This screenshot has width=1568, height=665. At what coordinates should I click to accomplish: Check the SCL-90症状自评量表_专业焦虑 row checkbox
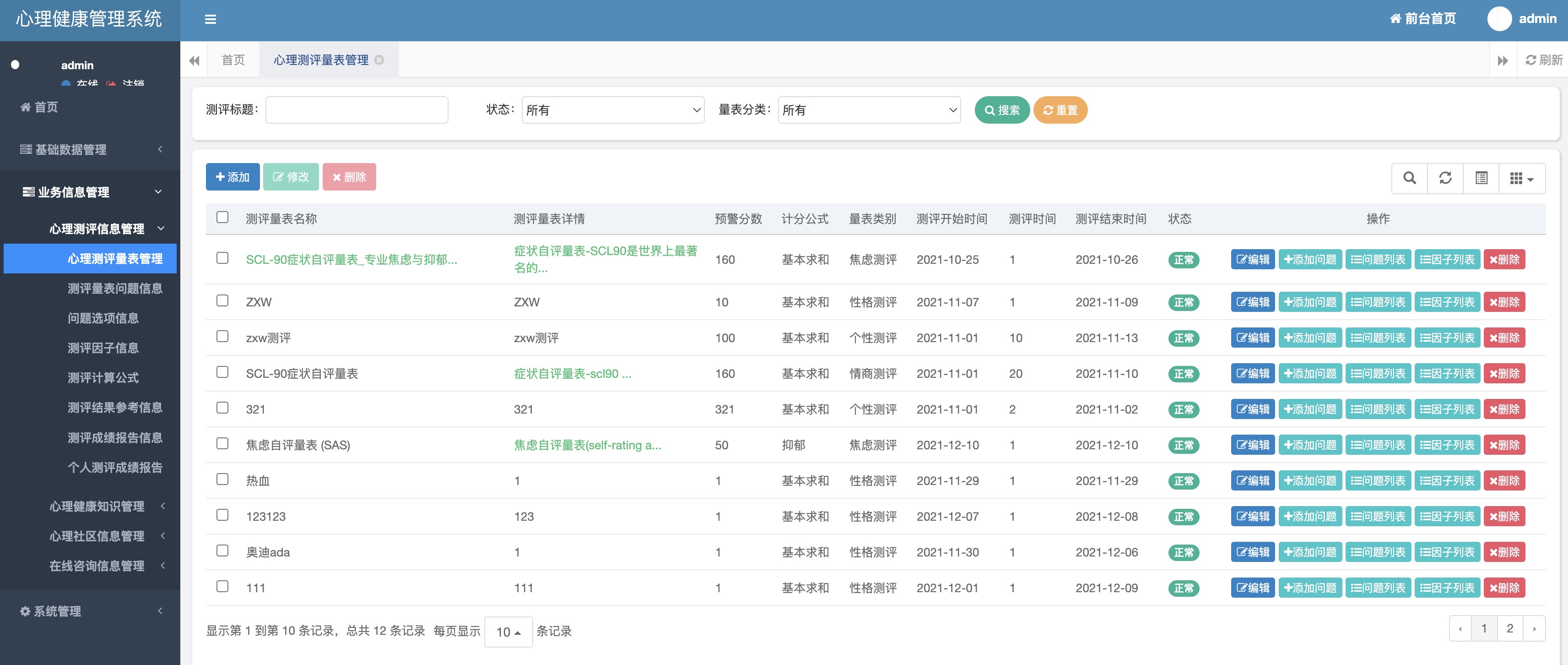point(223,258)
